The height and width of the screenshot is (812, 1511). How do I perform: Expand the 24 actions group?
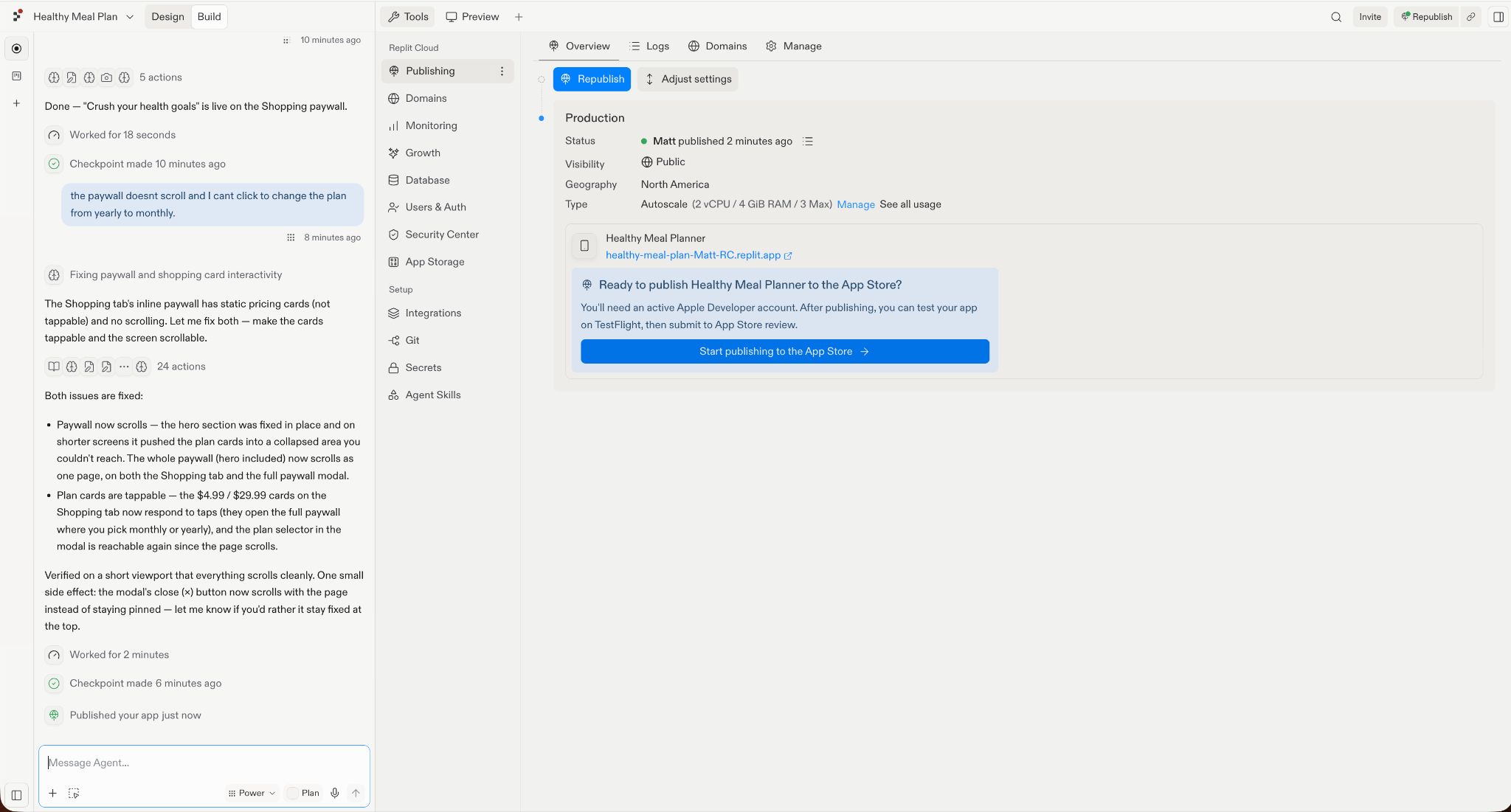pyautogui.click(x=125, y=367)
